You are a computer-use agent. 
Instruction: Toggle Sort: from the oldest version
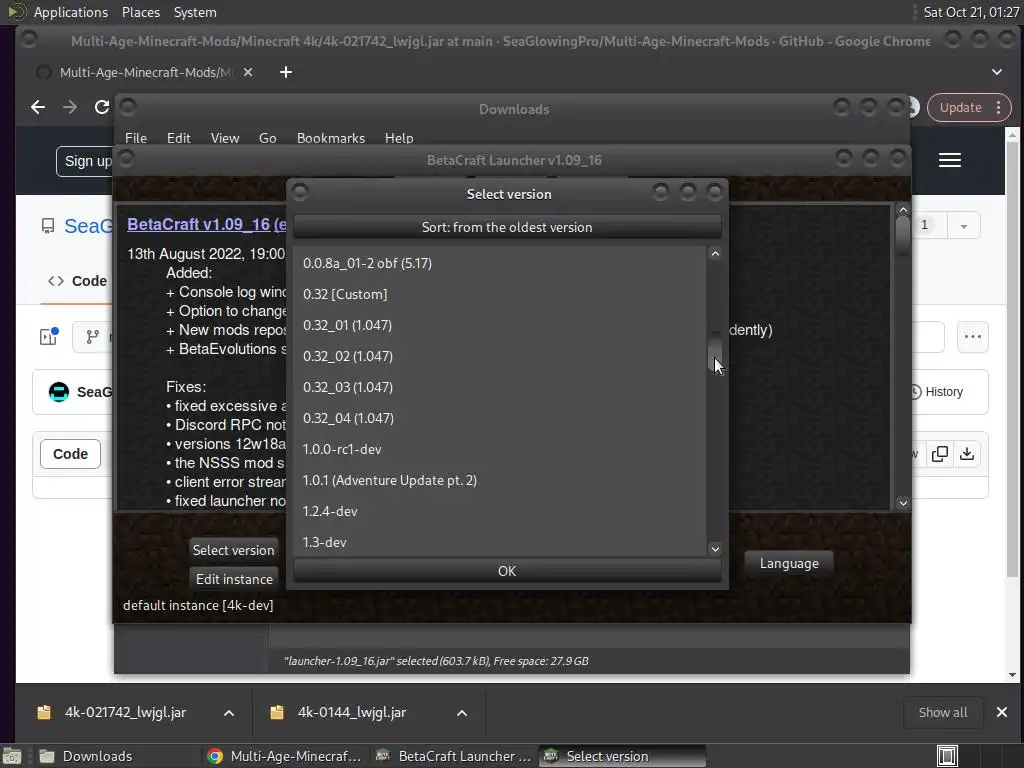coord(507,227)
